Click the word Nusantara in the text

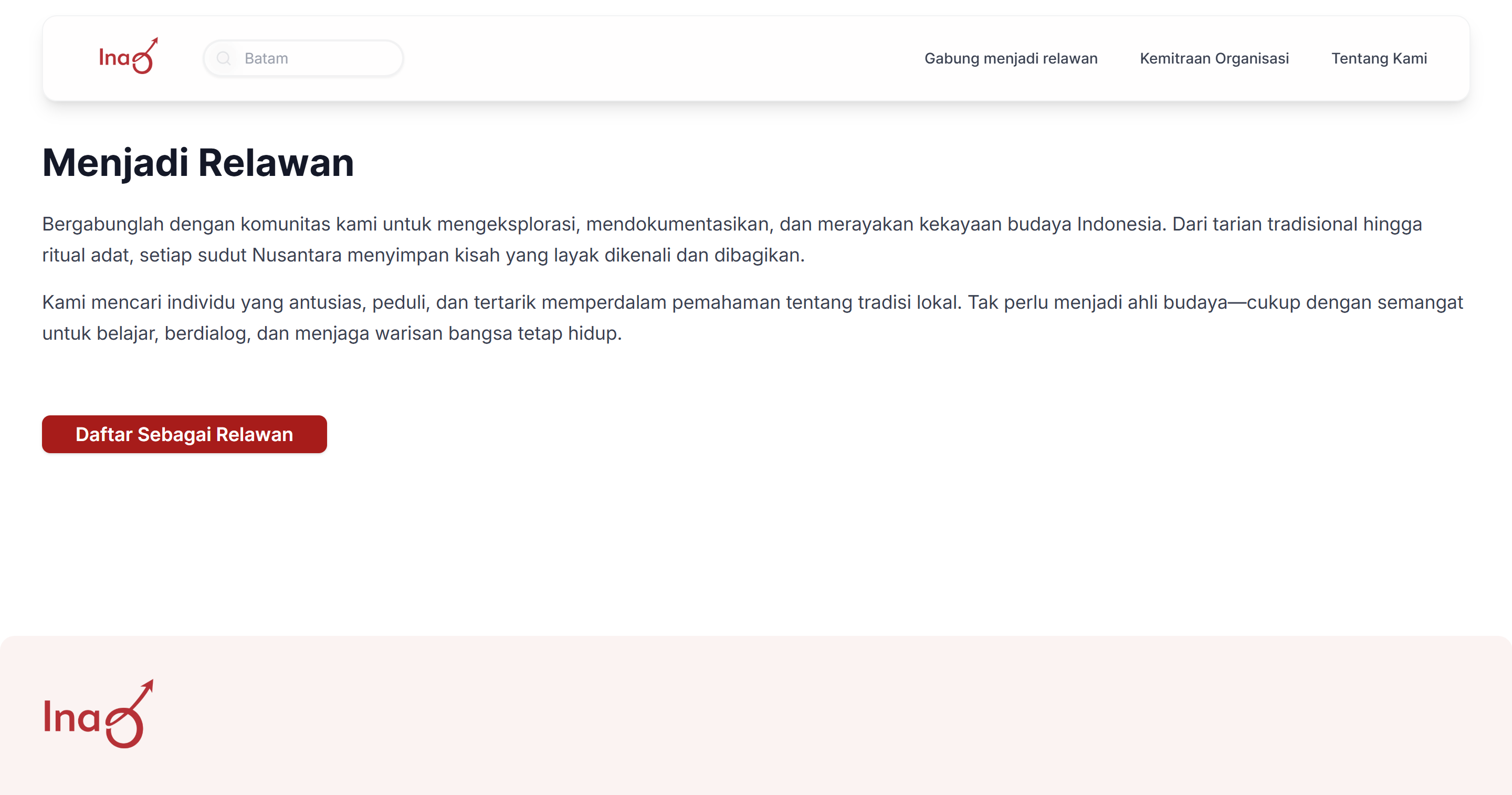[x=297, y=255]
